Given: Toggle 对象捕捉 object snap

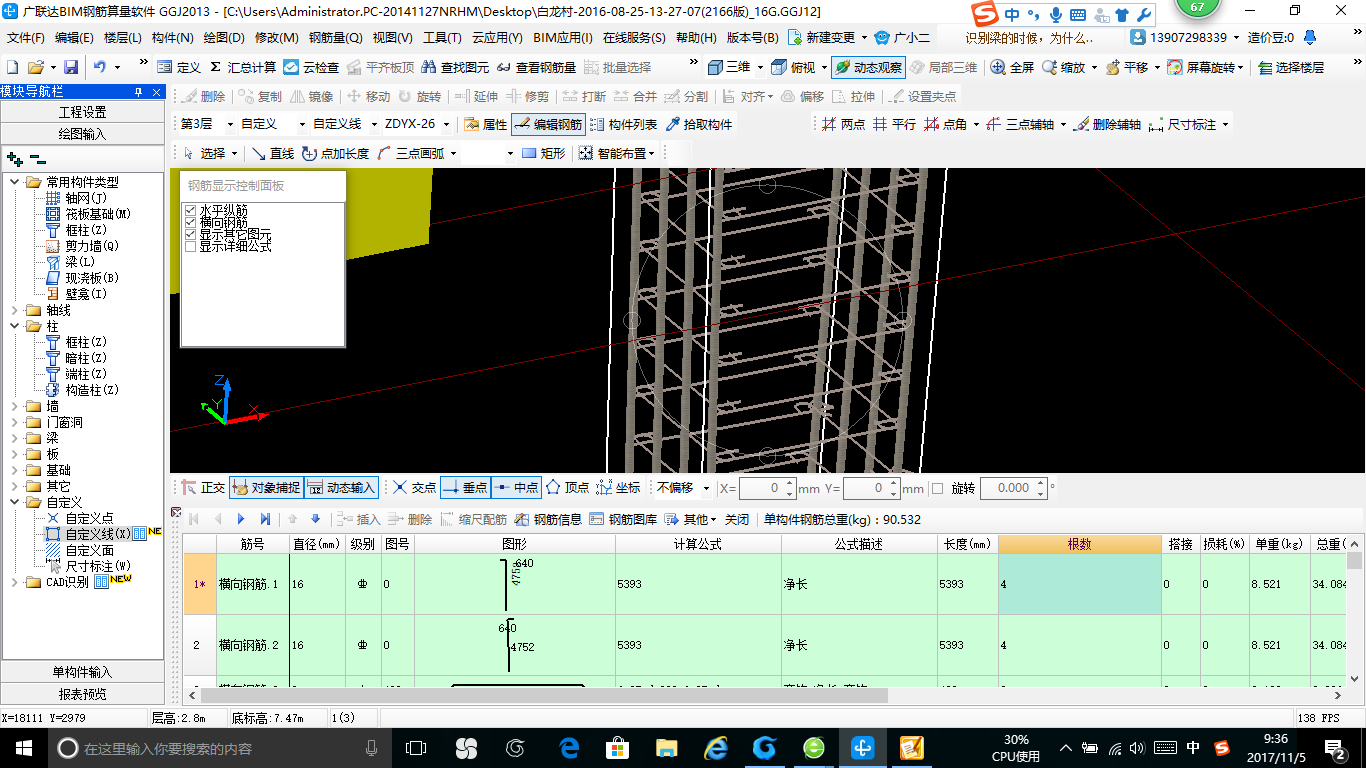Looking at the screenshot, I should click(266, 488).
